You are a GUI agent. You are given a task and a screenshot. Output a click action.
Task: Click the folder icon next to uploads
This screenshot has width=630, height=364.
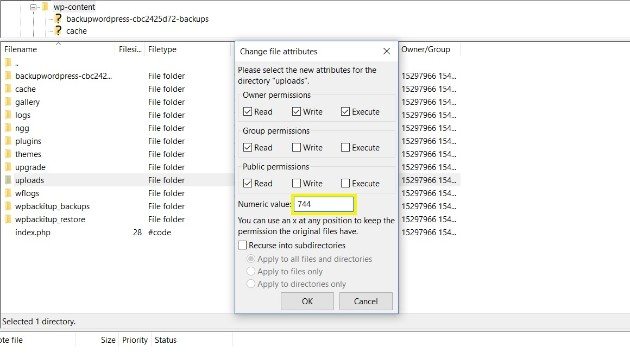point(8,180)
